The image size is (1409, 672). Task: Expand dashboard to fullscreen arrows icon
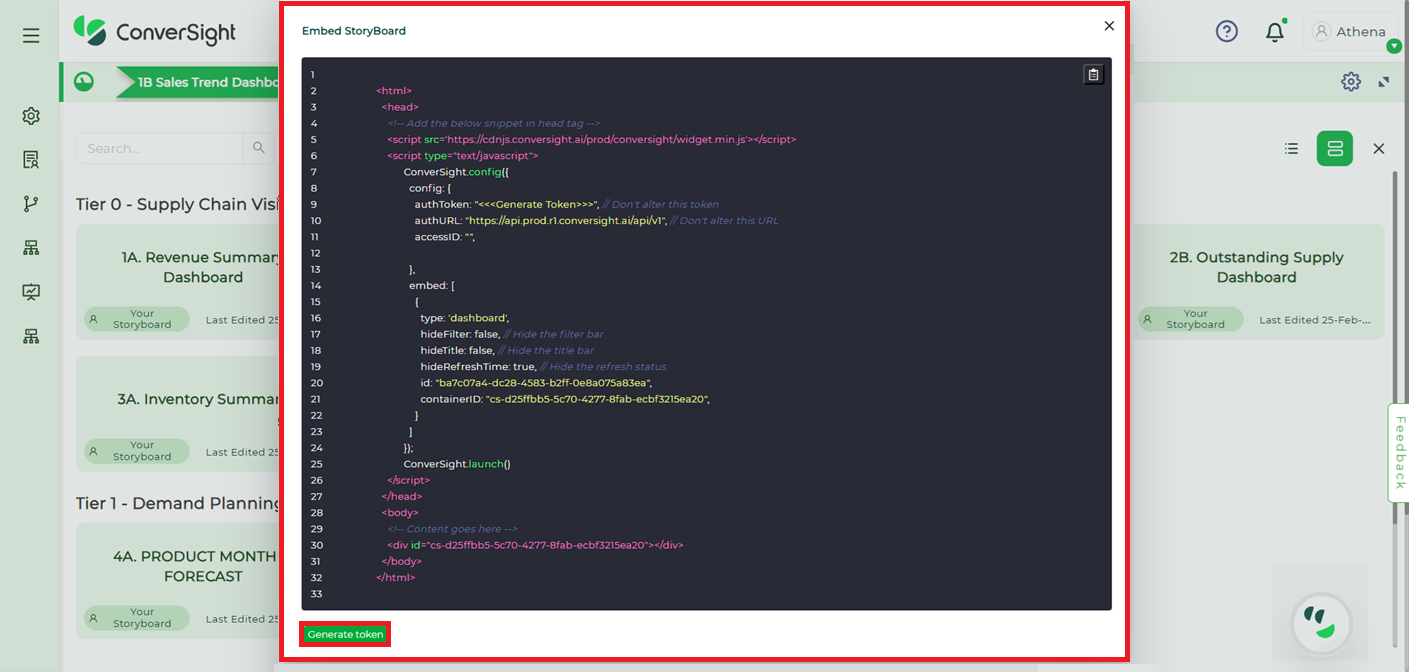click(1384, 82)
